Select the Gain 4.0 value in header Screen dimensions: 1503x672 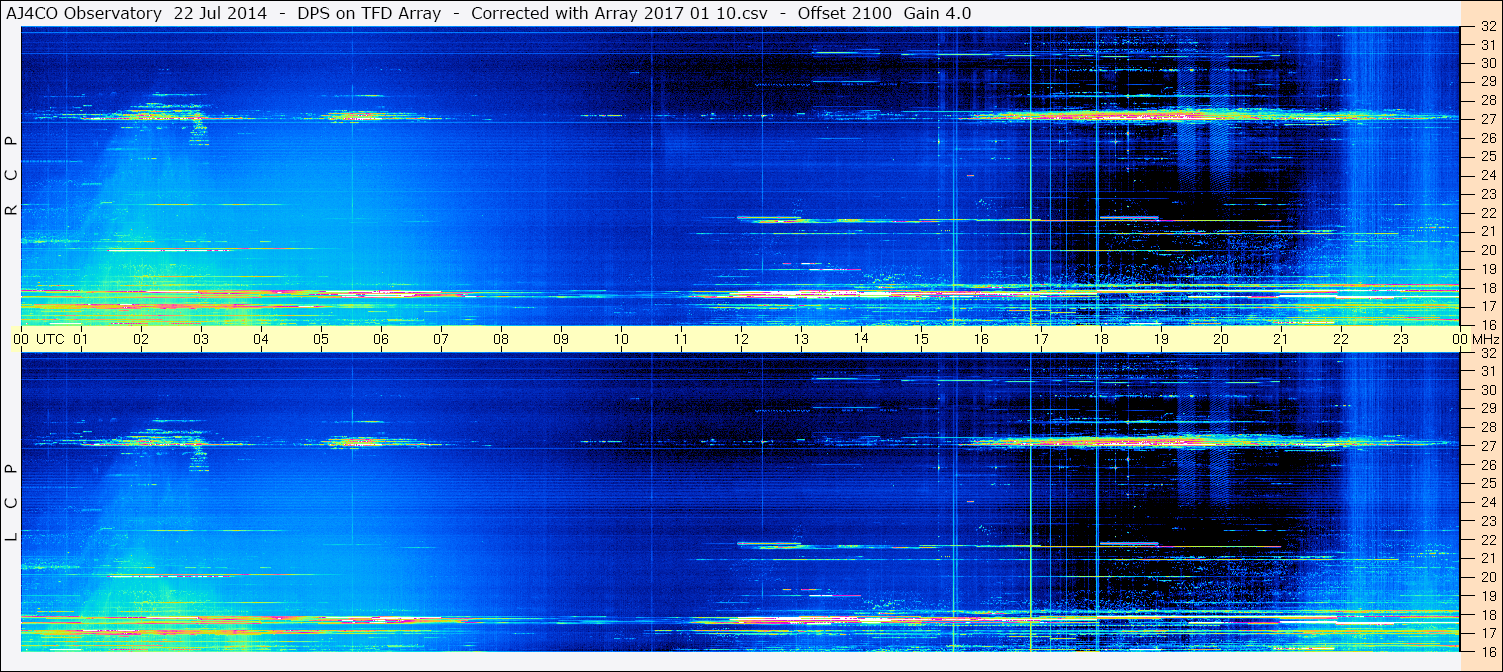[x=938, y=14]
